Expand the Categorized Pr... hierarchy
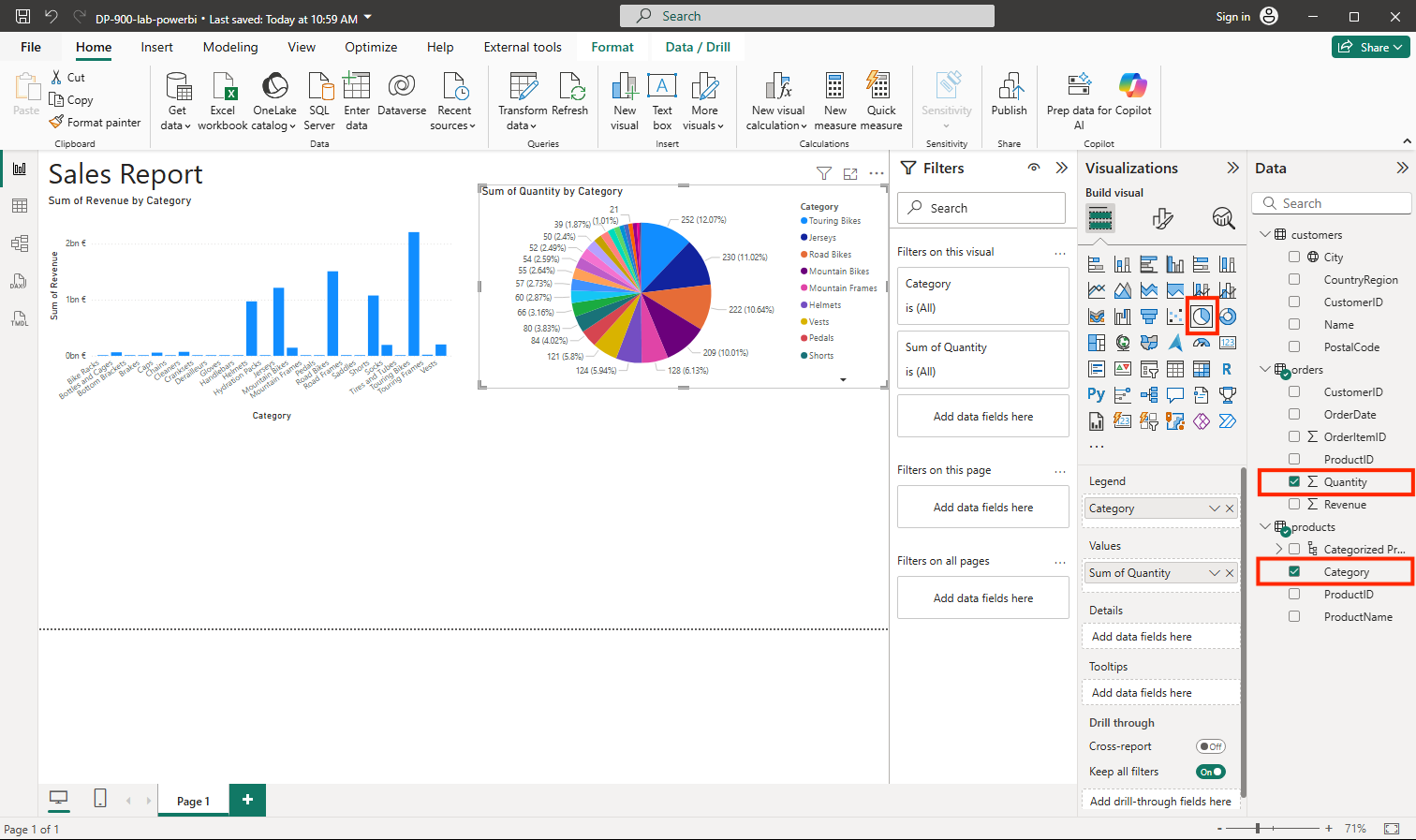Viewport: 1416px width, 840px height. click(x=1279, y=549)
